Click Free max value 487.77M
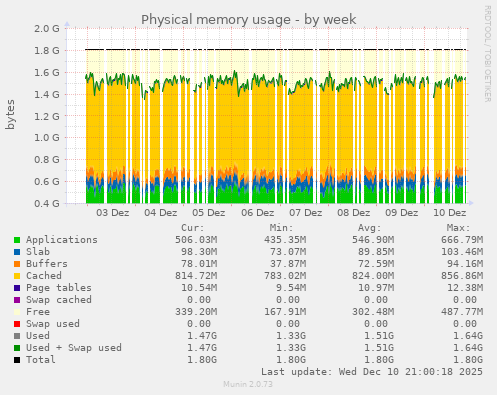497x395 pixels. click(x=462, y=312)
